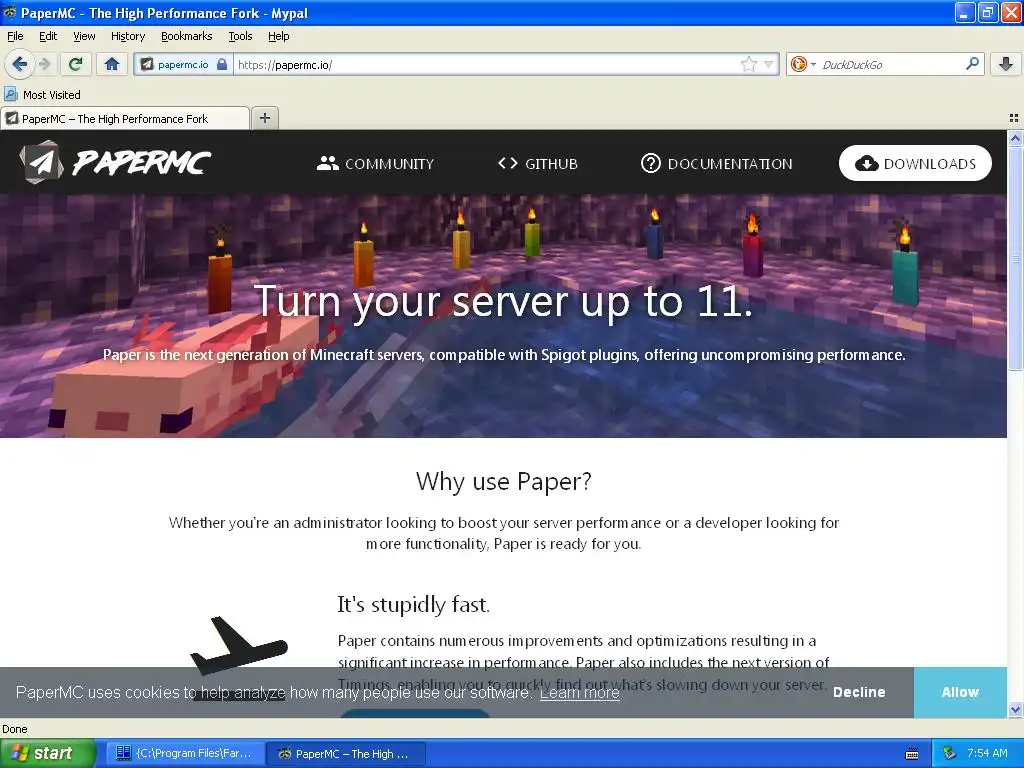Screen dimensions: 1024x768
Task: Click the page scrollbar up arrow
Action: 1015,138
